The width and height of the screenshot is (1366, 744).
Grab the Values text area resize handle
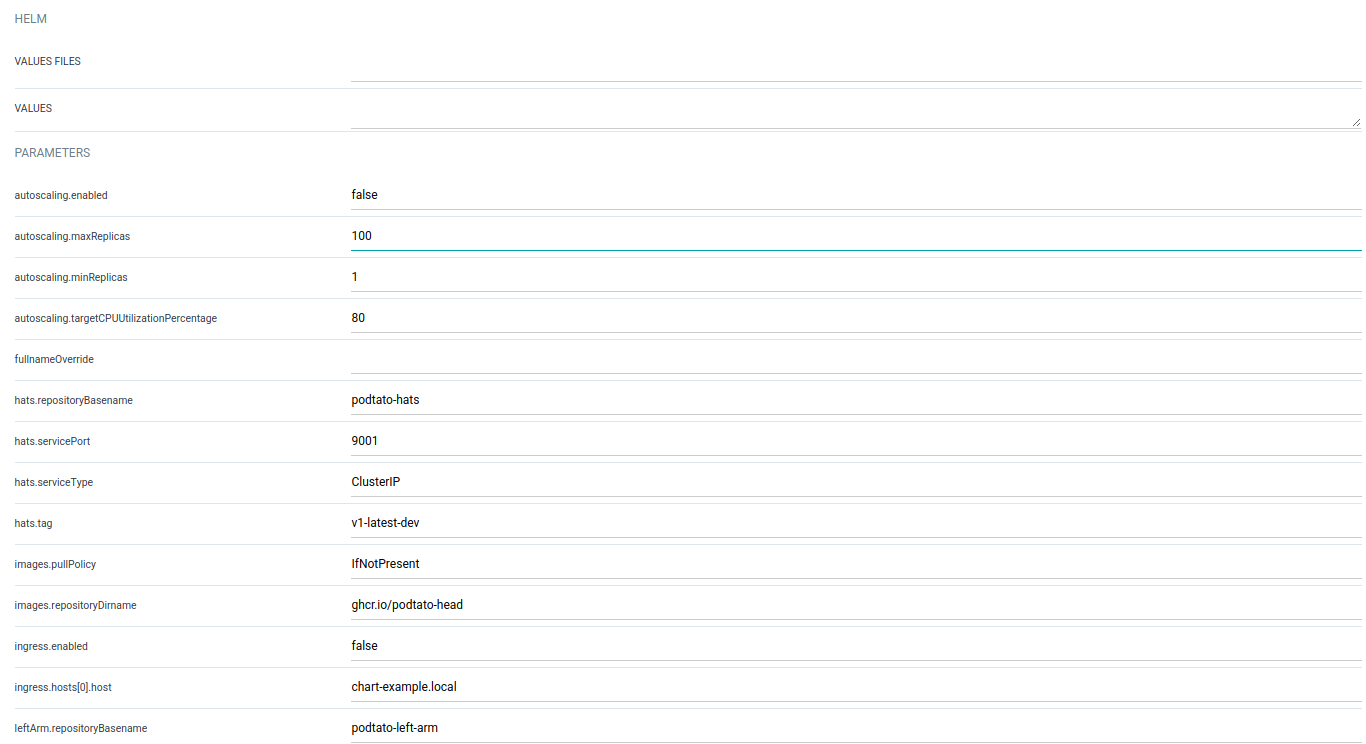coord(1355,122)
